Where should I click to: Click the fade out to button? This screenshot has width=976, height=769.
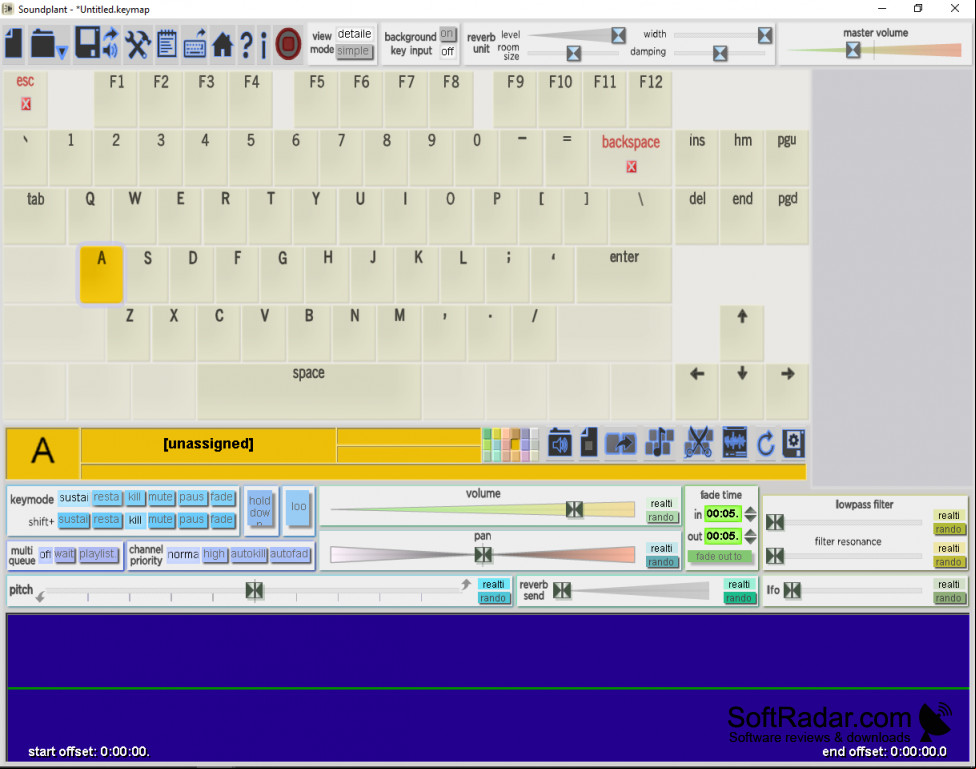pos(719,557)
